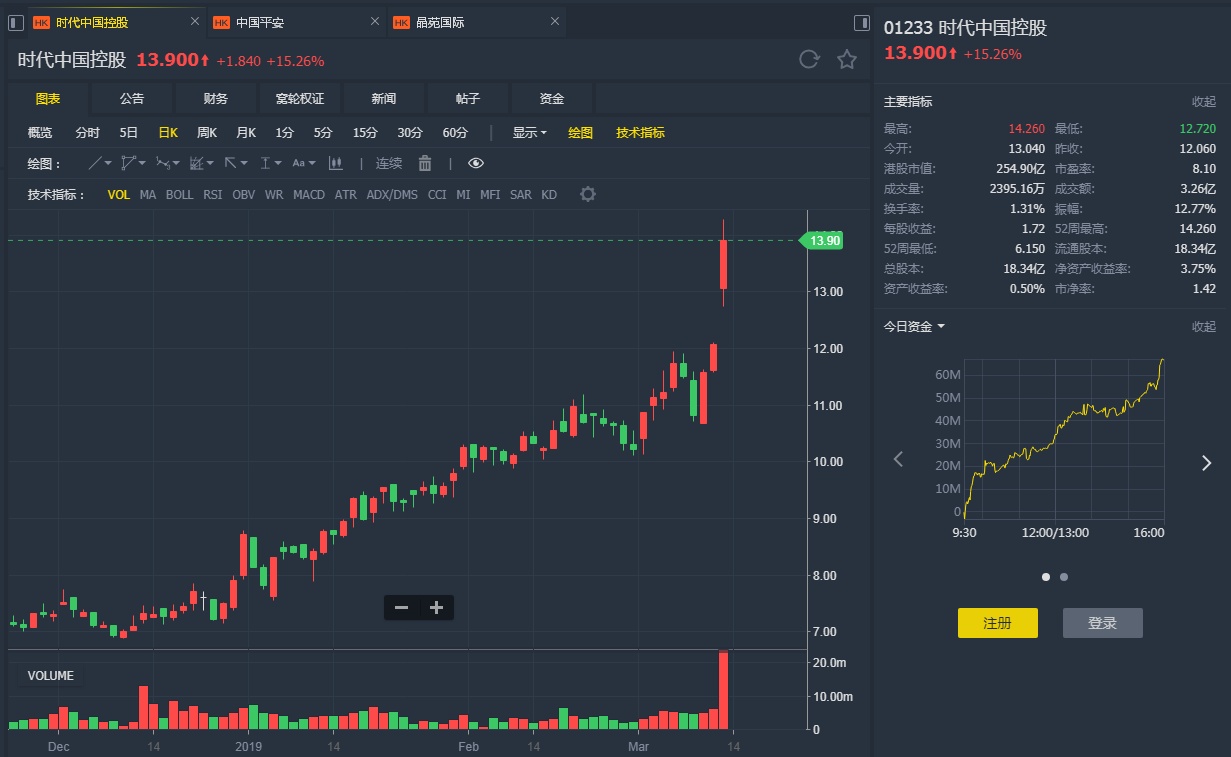This screenshot has height=757, width=1231.
Task: Enable the MACD indicator
Action: coord(309,195)
